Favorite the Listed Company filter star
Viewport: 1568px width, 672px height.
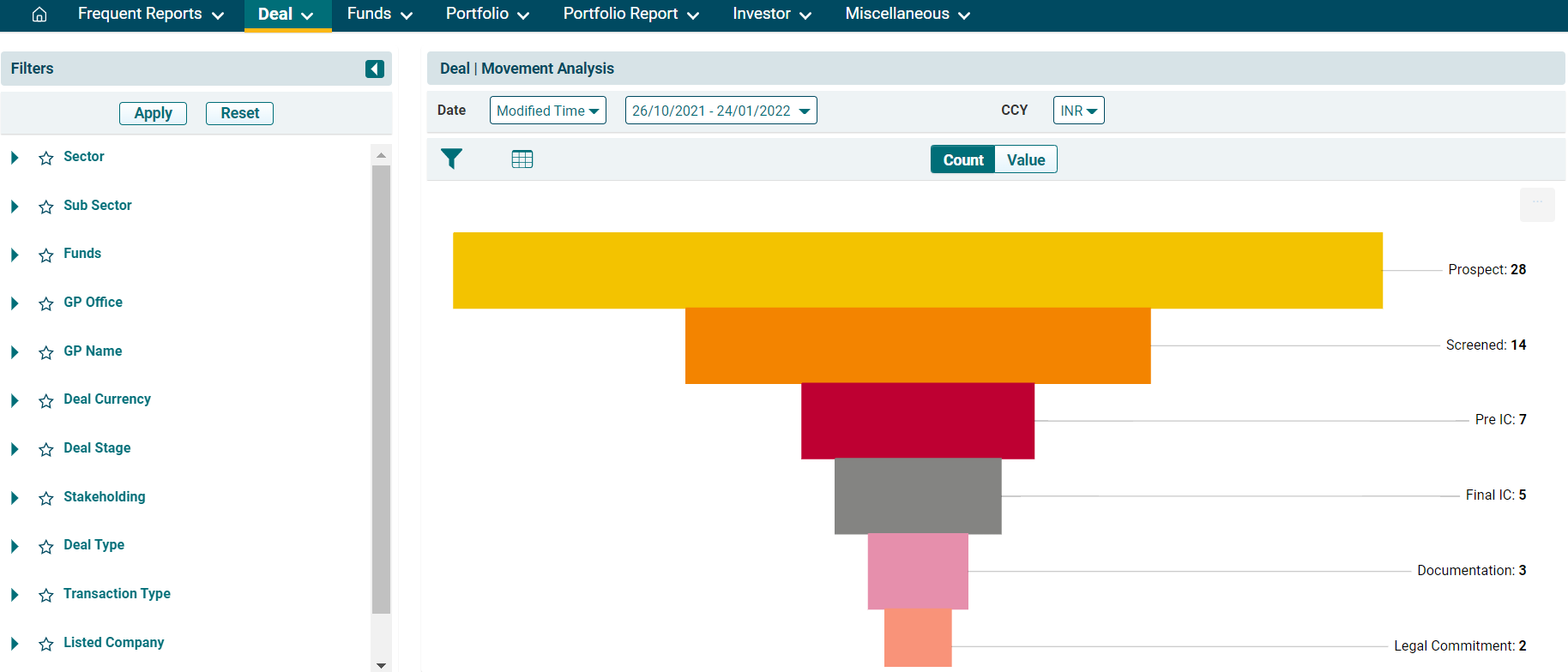[x=46, y=644]
